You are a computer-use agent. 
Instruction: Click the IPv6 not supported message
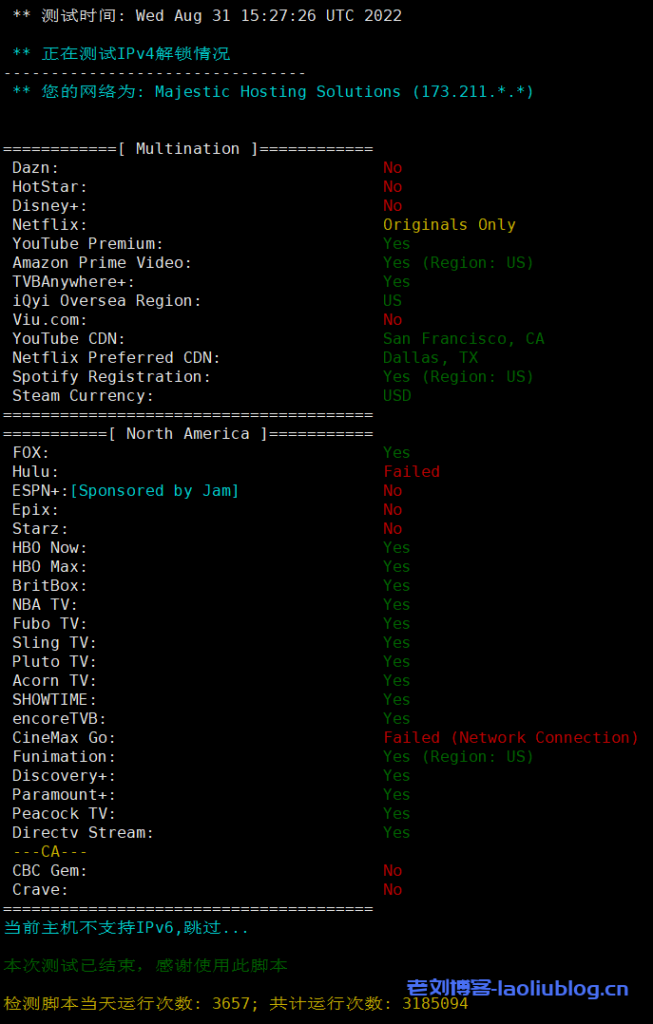(126, 928)
